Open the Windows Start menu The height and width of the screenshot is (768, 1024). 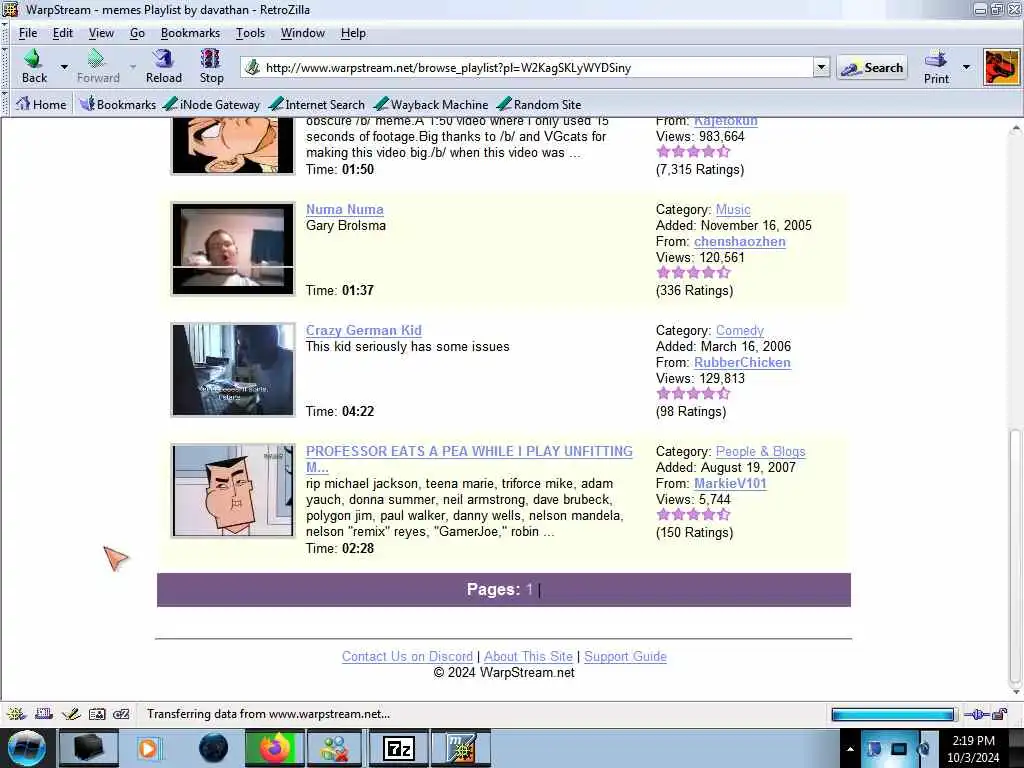tap(27, 748)
